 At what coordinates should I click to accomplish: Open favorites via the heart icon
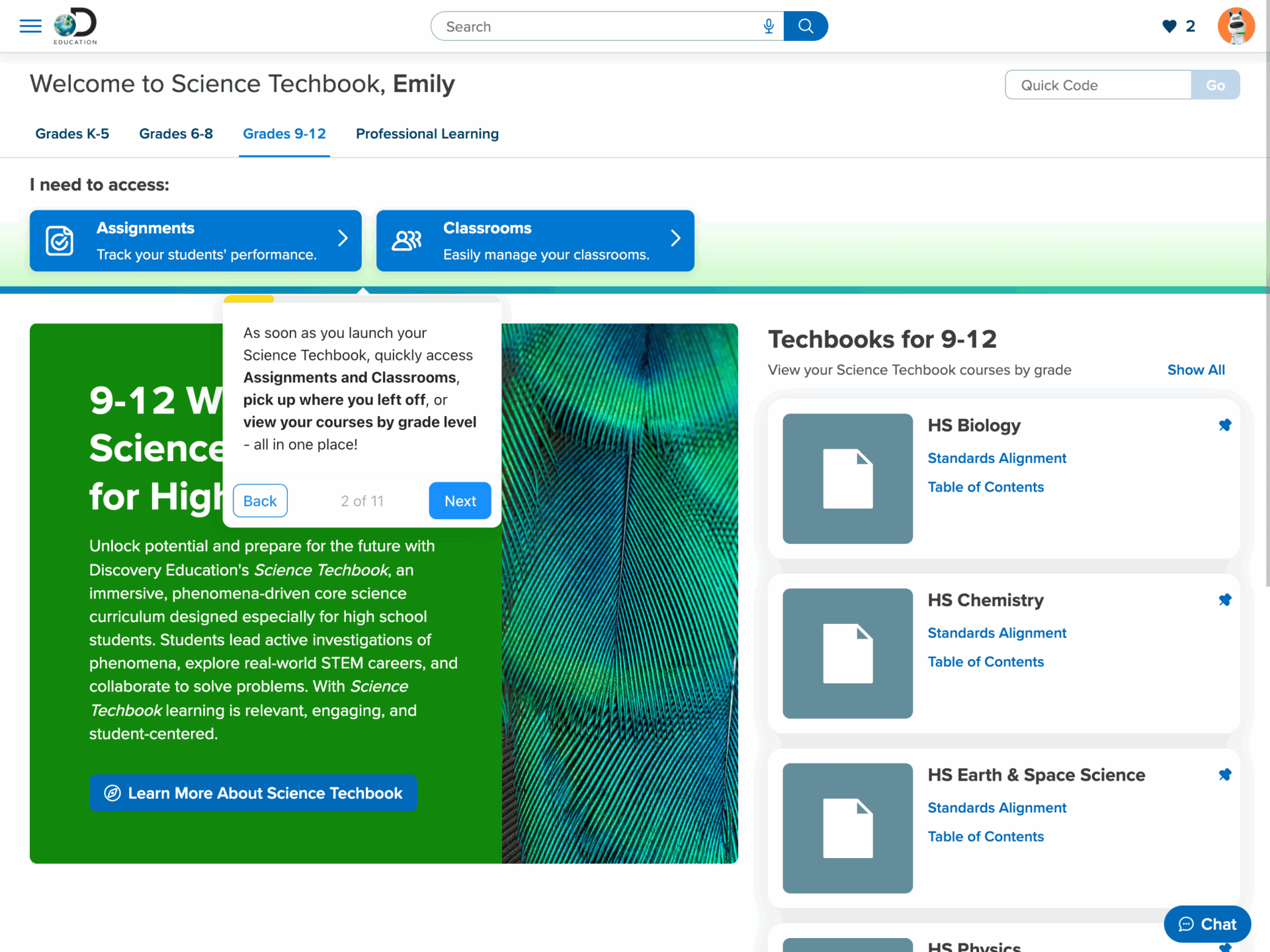click(1168, 26)
